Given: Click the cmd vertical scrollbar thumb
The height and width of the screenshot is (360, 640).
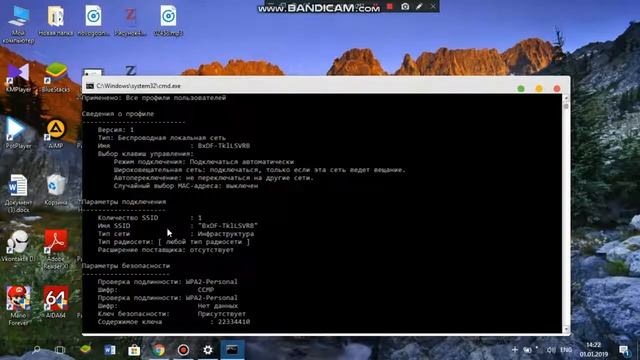Looking at the screenshot, I should click(x=566, y=107).
